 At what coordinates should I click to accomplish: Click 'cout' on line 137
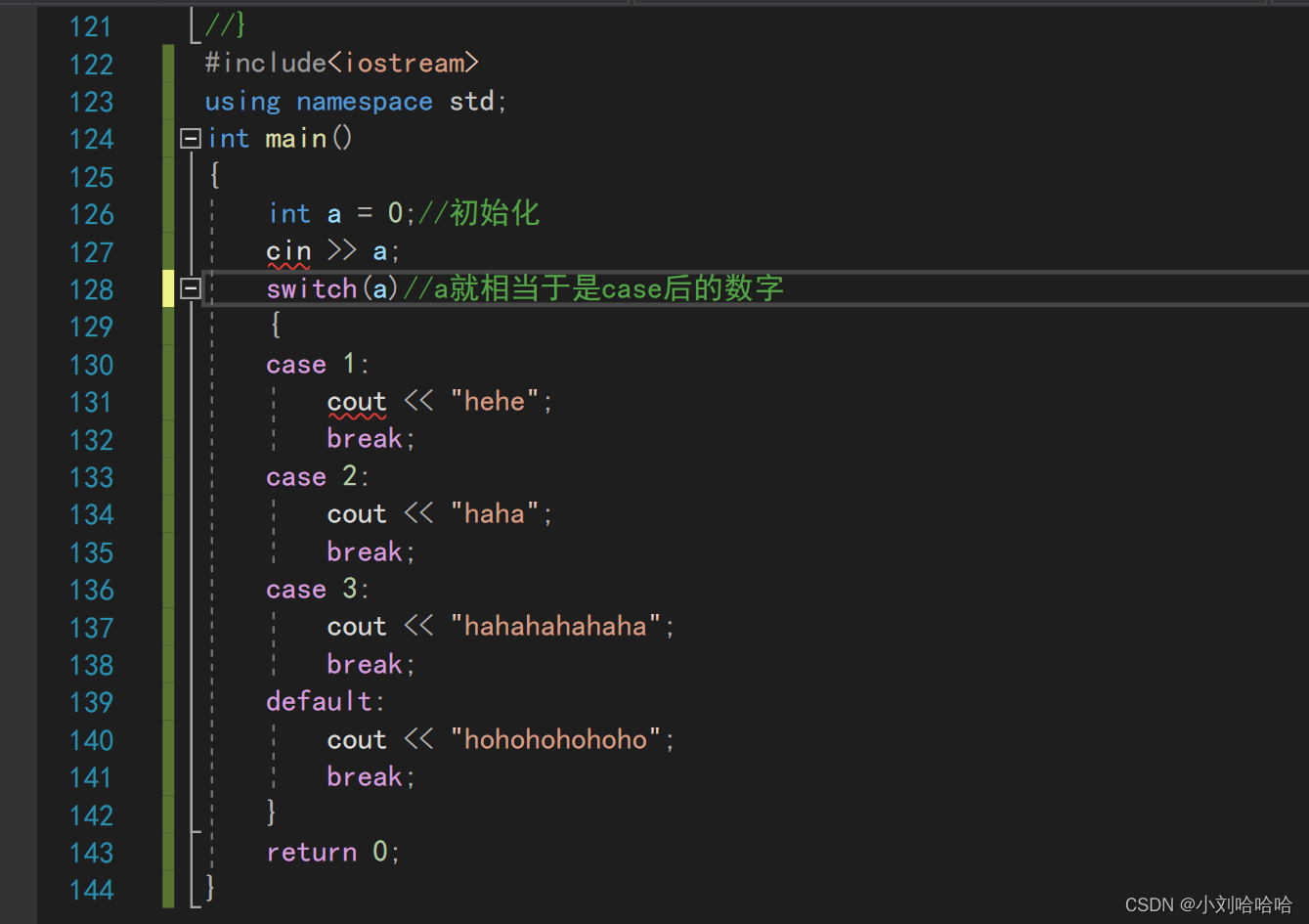(357, 626)
